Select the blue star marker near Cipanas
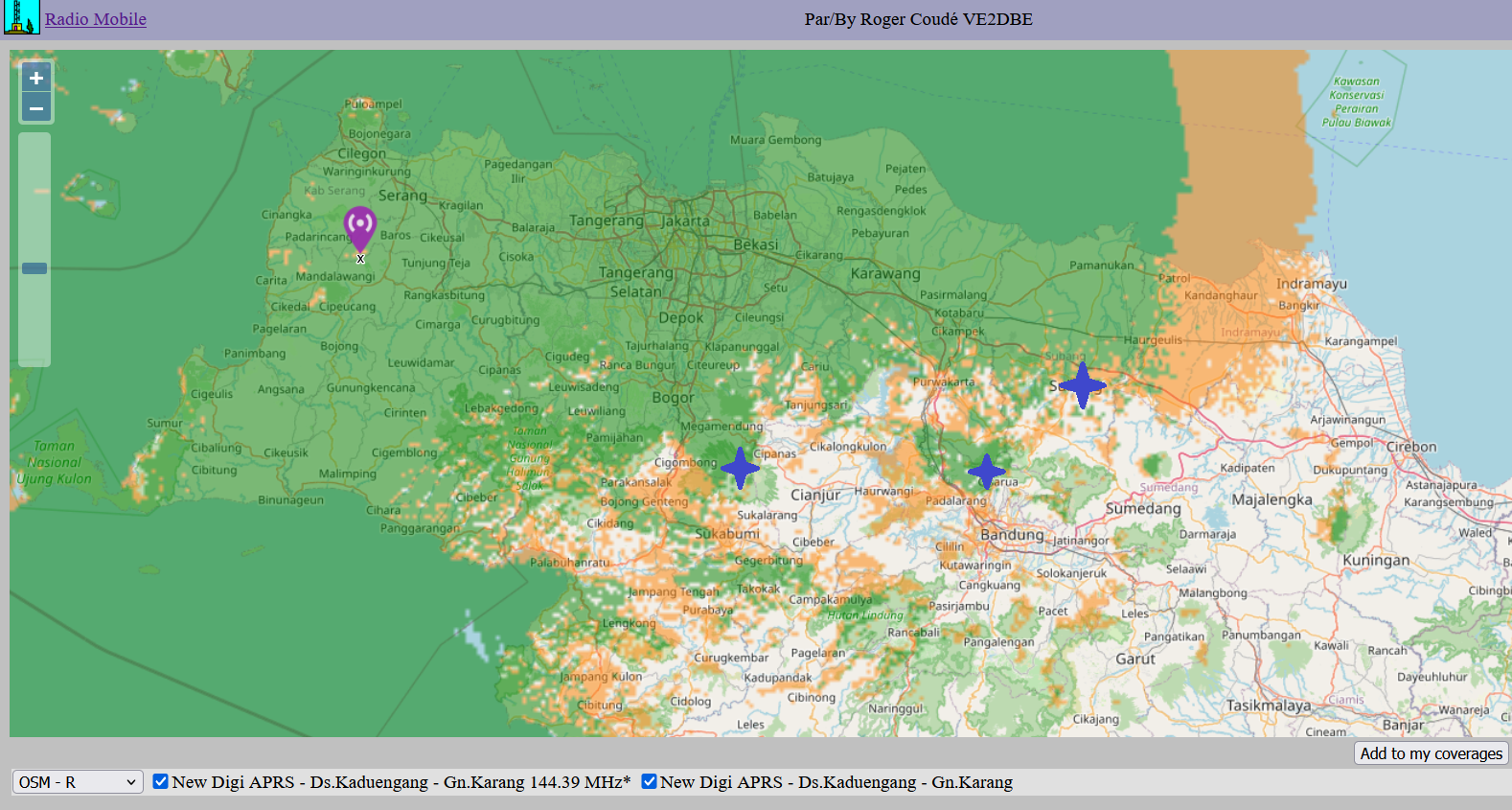 tap(740, 469)
